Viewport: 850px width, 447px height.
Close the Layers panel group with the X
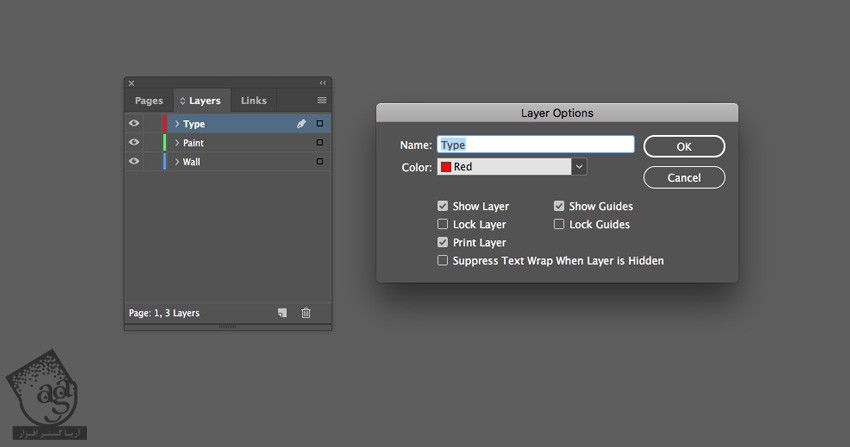(x=131, y=83)
